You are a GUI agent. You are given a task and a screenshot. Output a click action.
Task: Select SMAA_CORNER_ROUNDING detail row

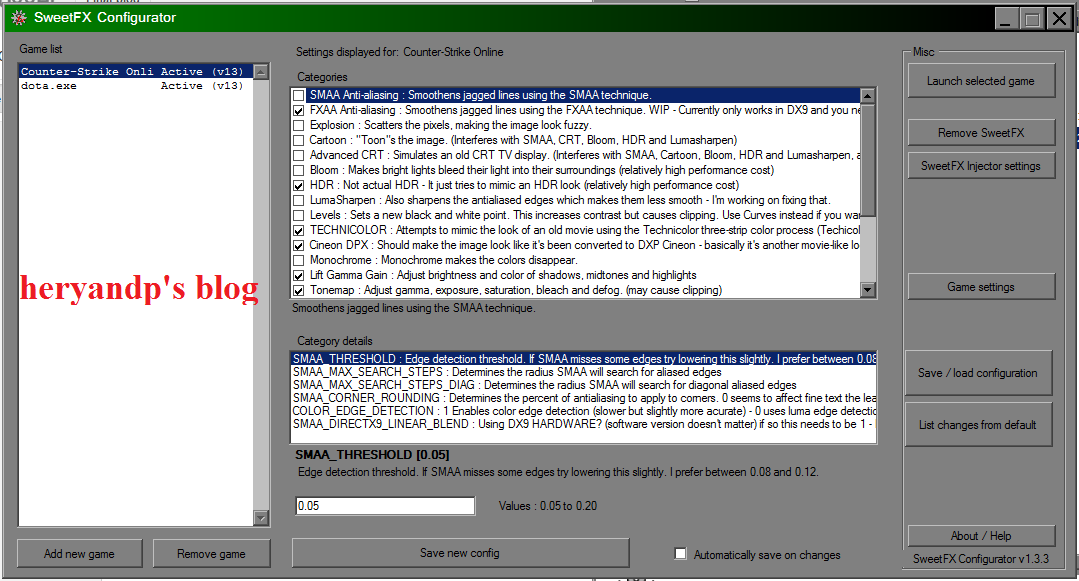(584, 398)
